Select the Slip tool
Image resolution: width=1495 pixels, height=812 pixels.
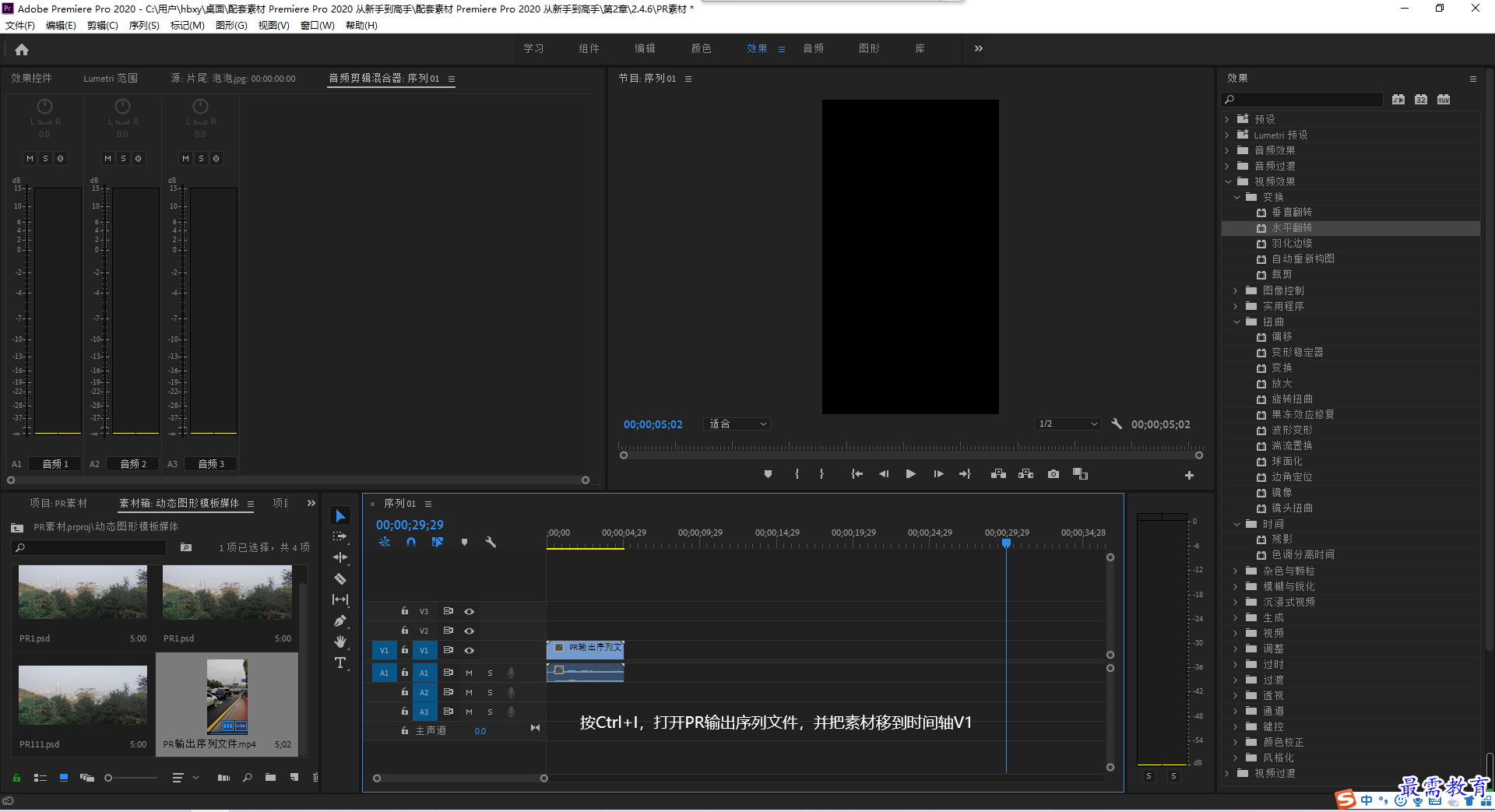[x=340, y=599]
